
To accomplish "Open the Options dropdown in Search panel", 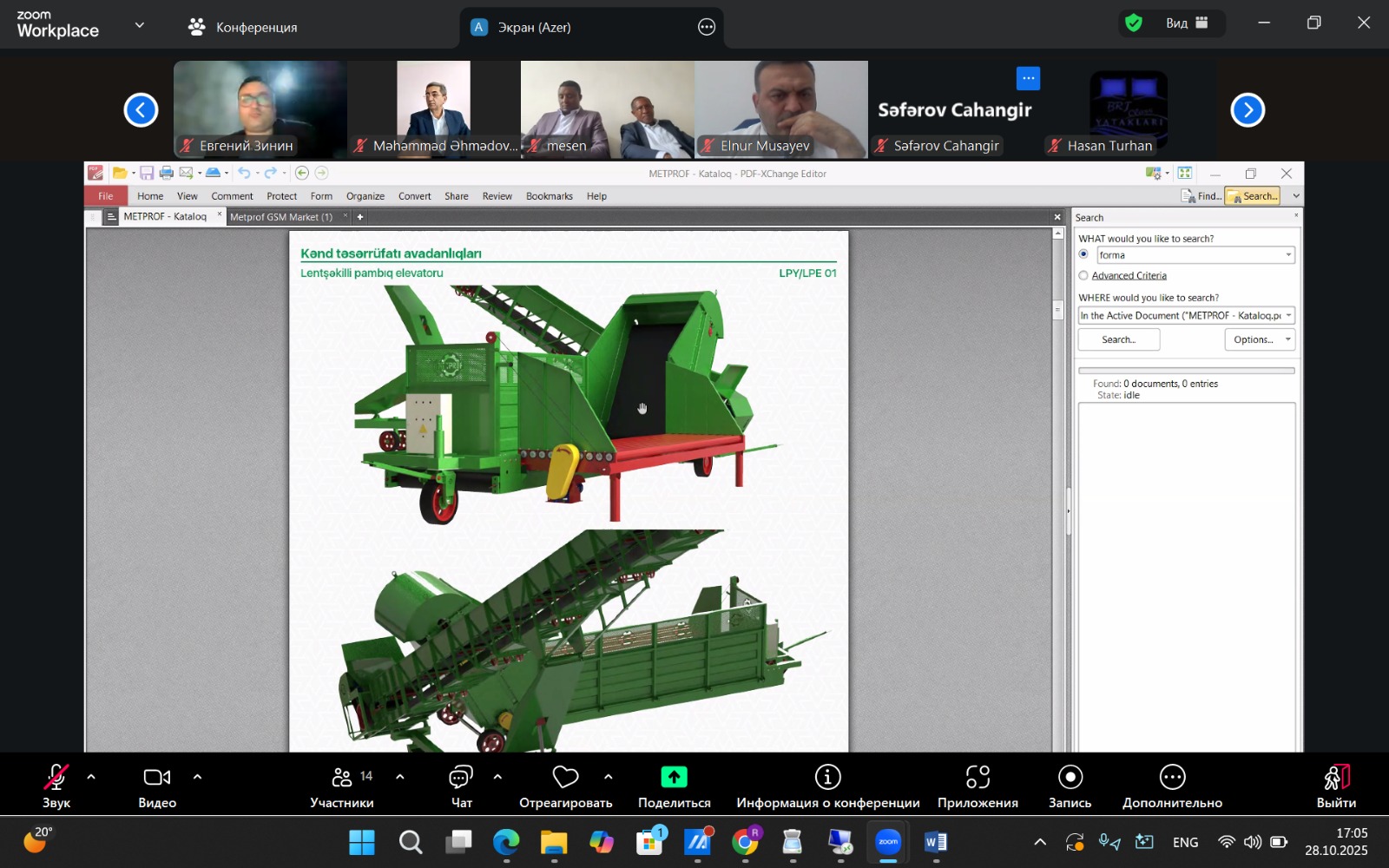I will (x=1260, y=340).
